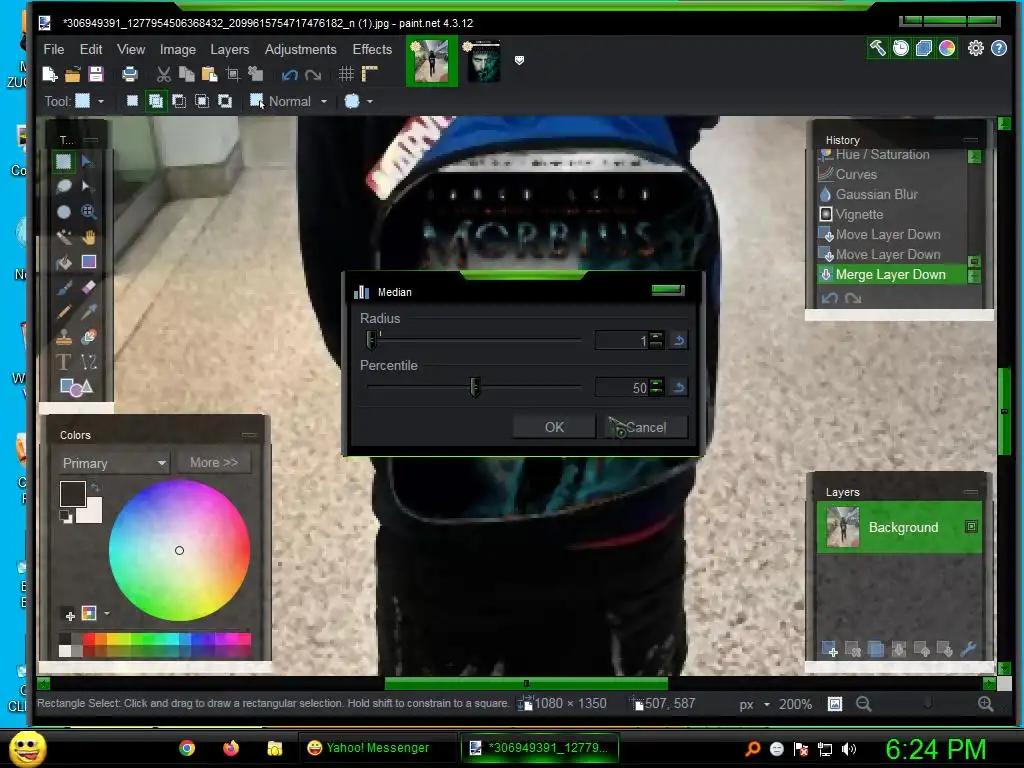Open the File menu

point(54,50)
